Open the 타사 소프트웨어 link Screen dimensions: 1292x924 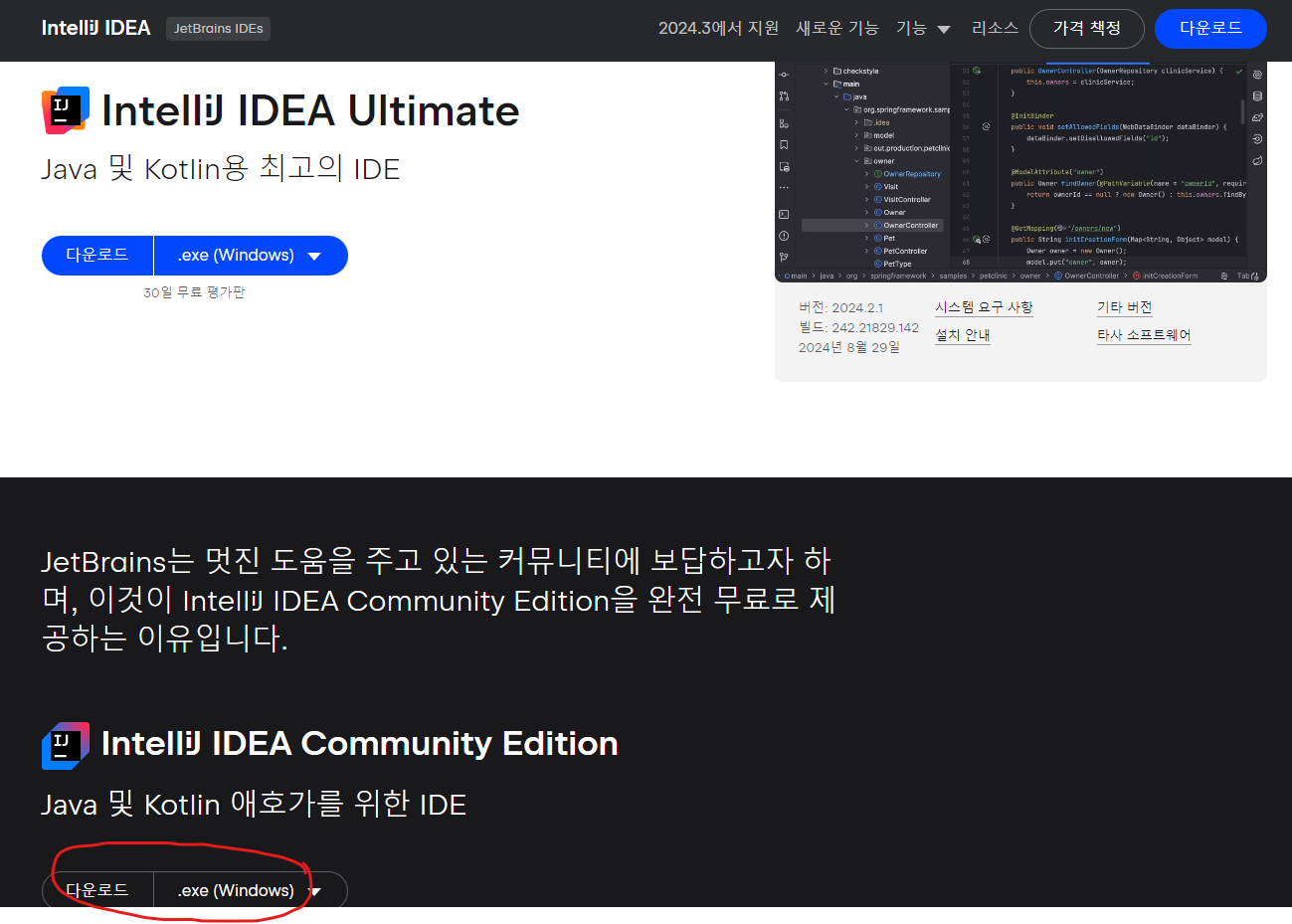1144,335
